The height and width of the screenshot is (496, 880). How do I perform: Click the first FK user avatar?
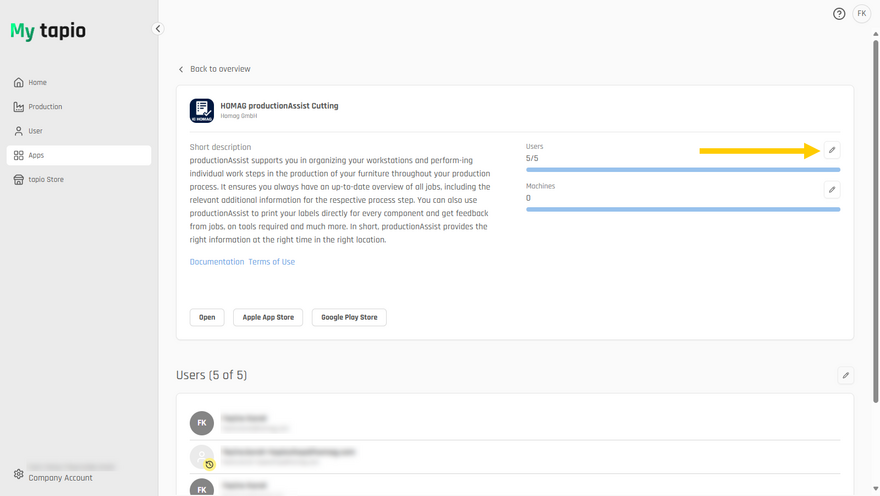click(x=201, y=423)
